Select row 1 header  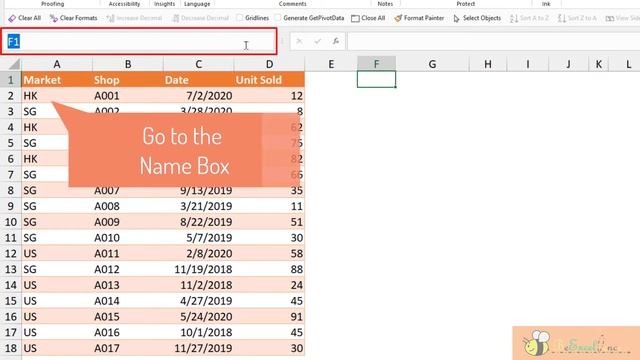pyautogui.click(x=11, y=80)
